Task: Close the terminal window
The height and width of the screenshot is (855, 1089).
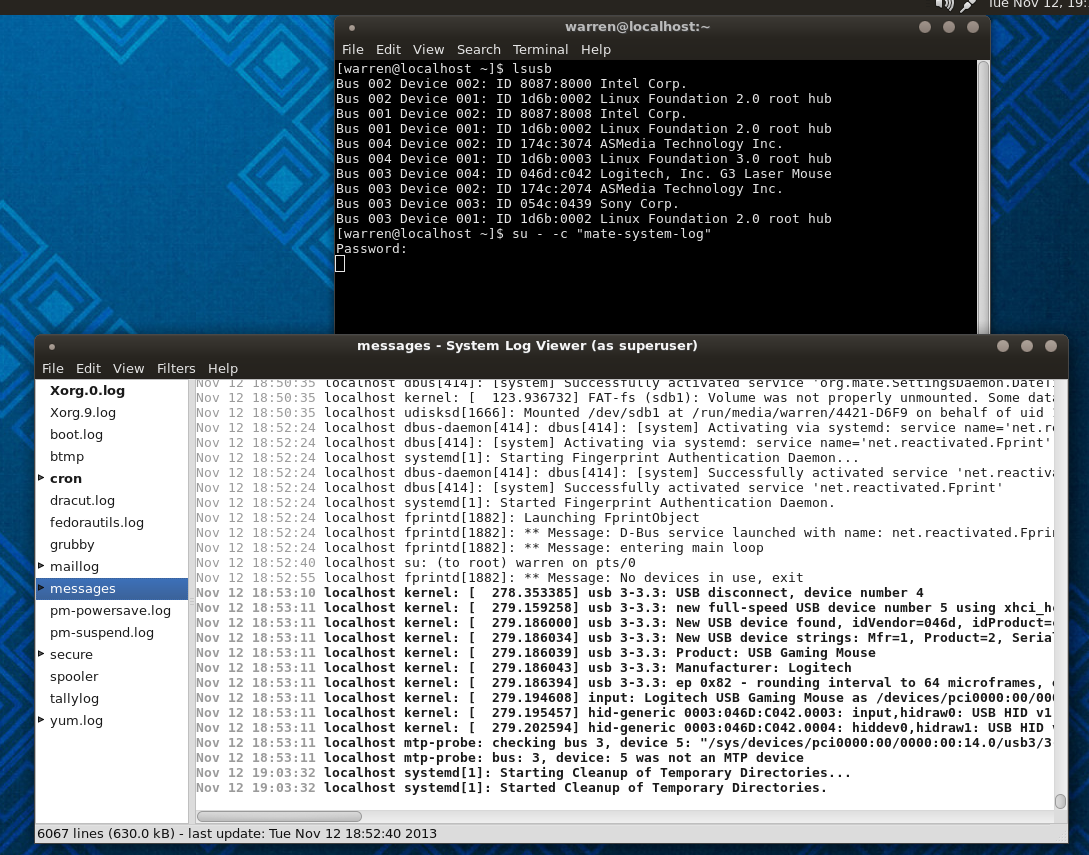Action: [973, 27]
